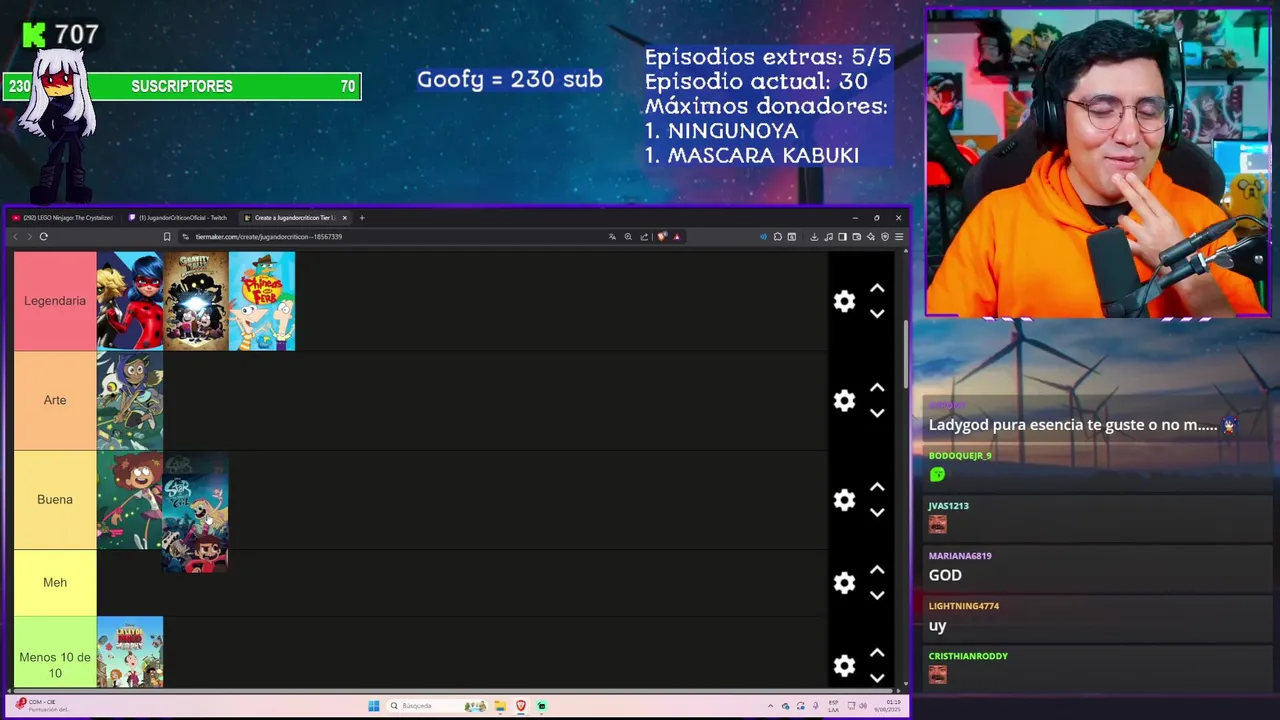The image size is (1280, 720).
Task: Open Brave Shields lion icon
Action: [661, 237]
